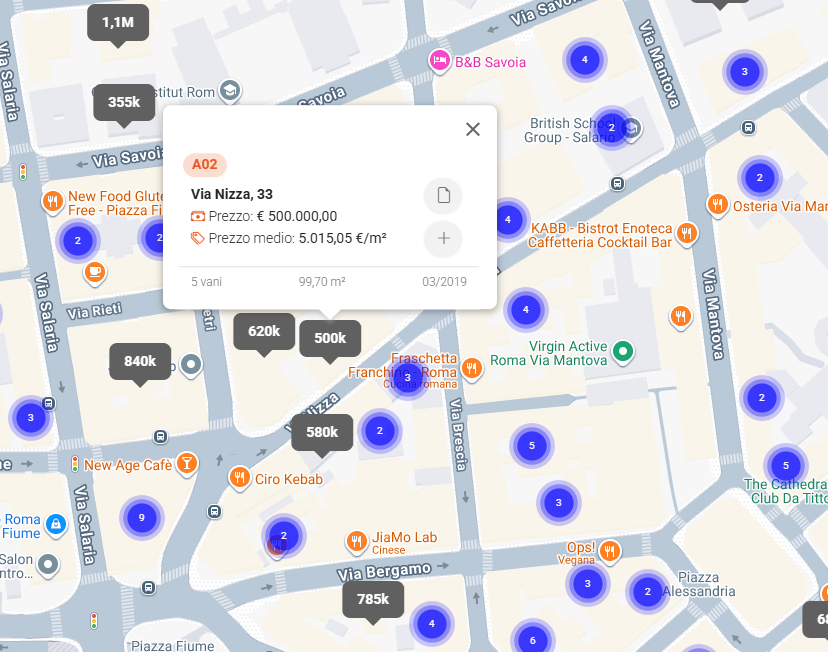
Task: Click the Ciro Kebab restaurant icon
Action: [x=239, y=479]
